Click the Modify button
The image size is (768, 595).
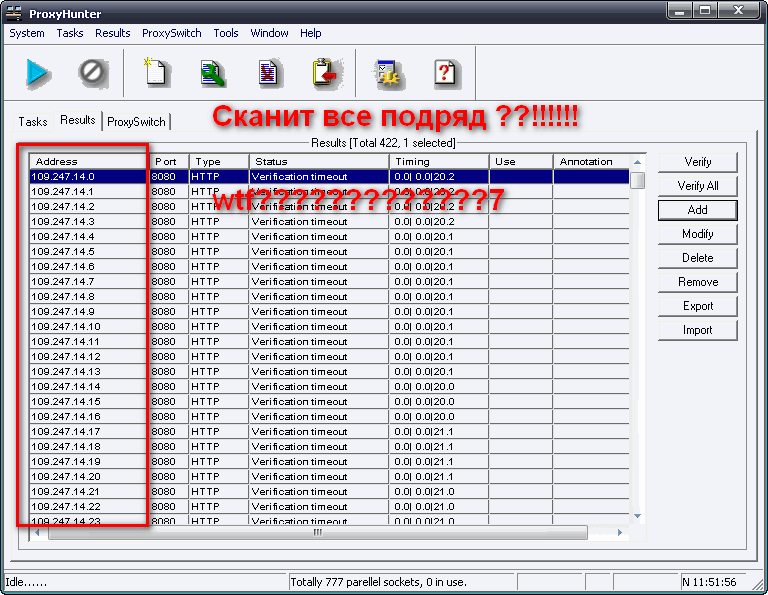point(697,234)
